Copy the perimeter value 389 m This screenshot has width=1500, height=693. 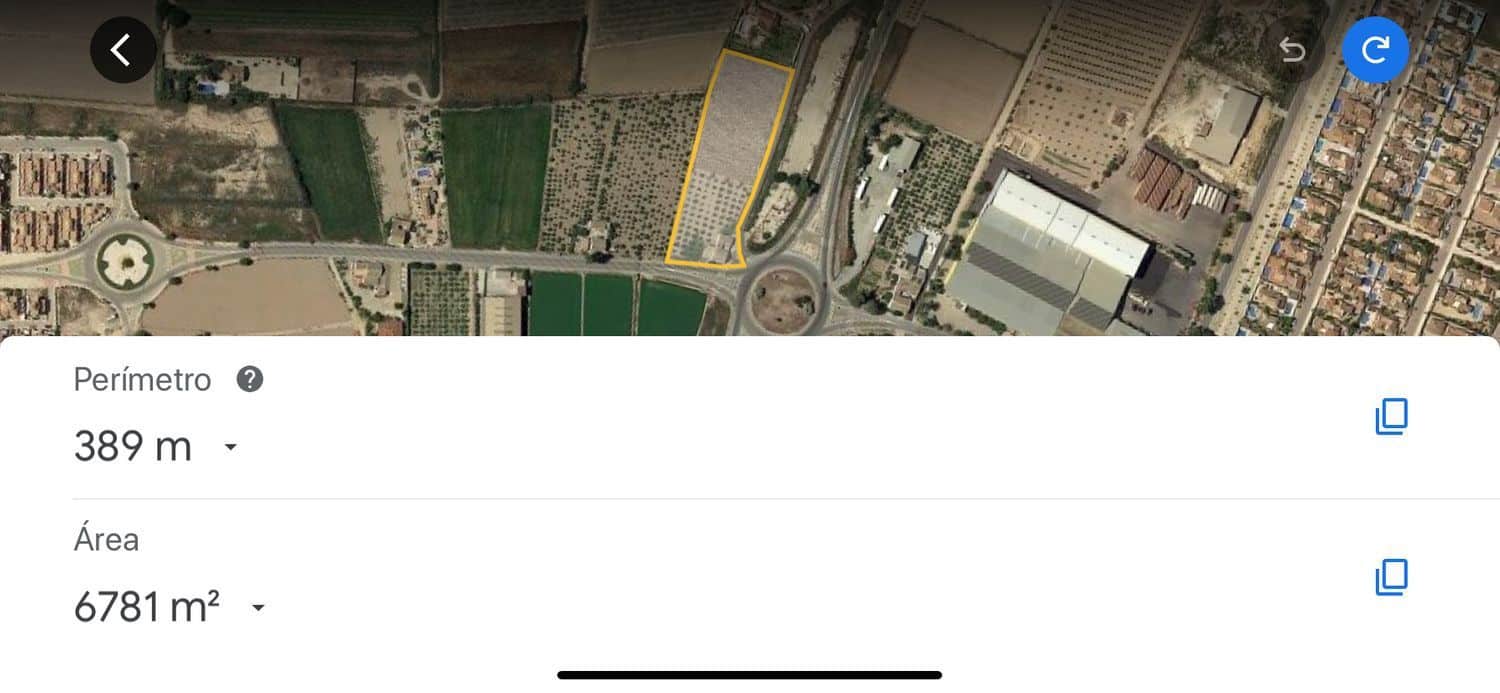pyautogui.click(x=1391, y=416)
